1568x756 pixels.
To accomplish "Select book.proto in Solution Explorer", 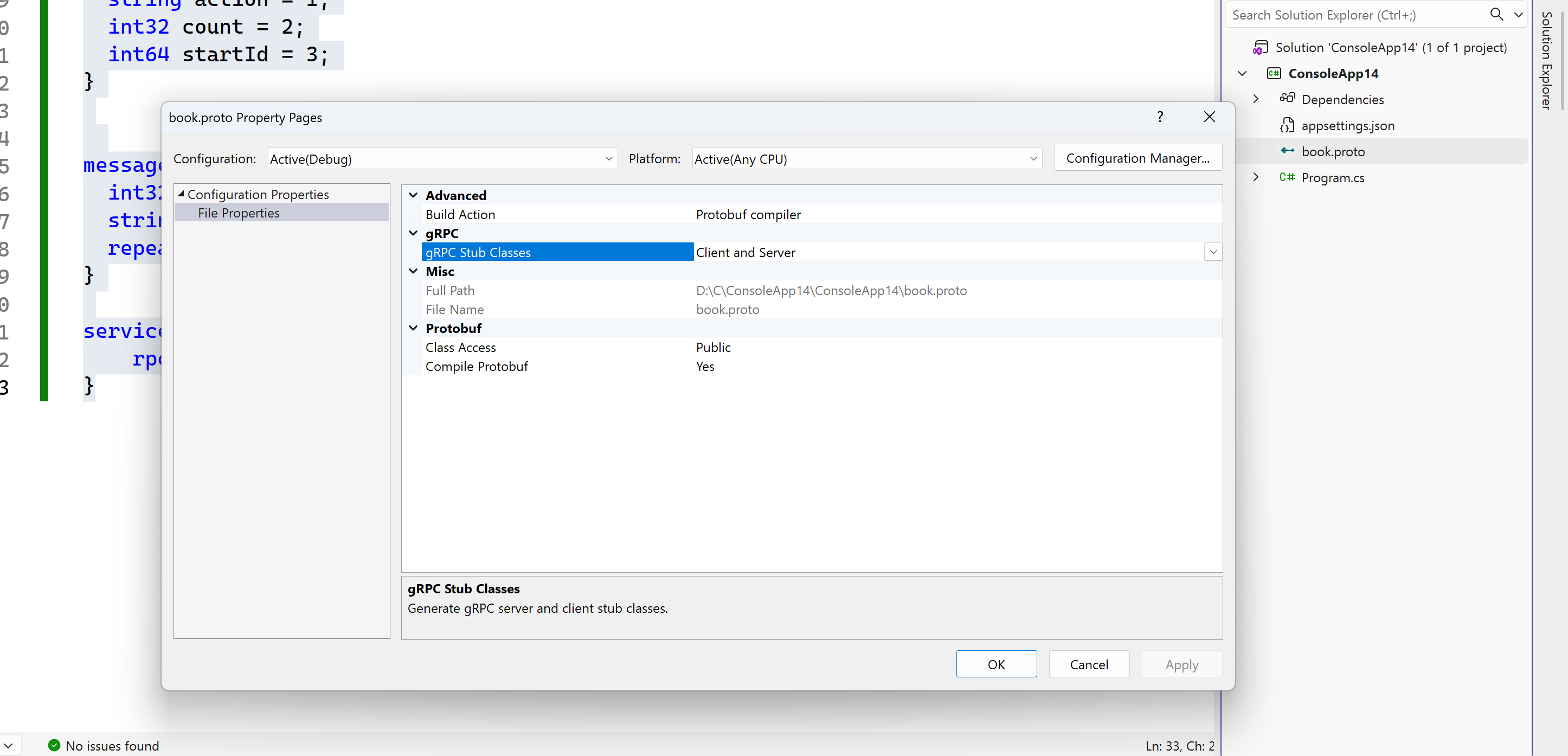I will tap(1333, 151).
